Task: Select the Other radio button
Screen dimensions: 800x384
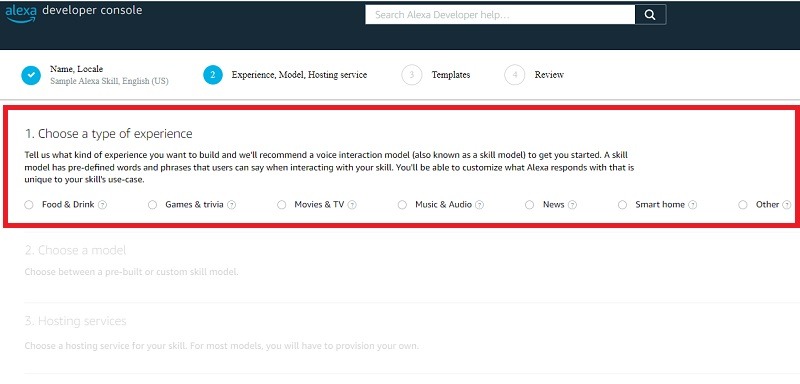Action: click(x=743, y=205)
